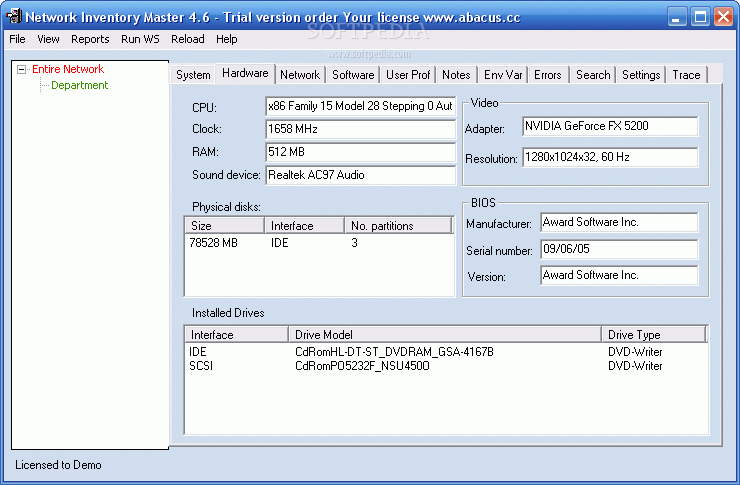The height and width of the screenshot is (485, 740).
Task: Close the Network Inventory Master window
Action: click(723, 17)
